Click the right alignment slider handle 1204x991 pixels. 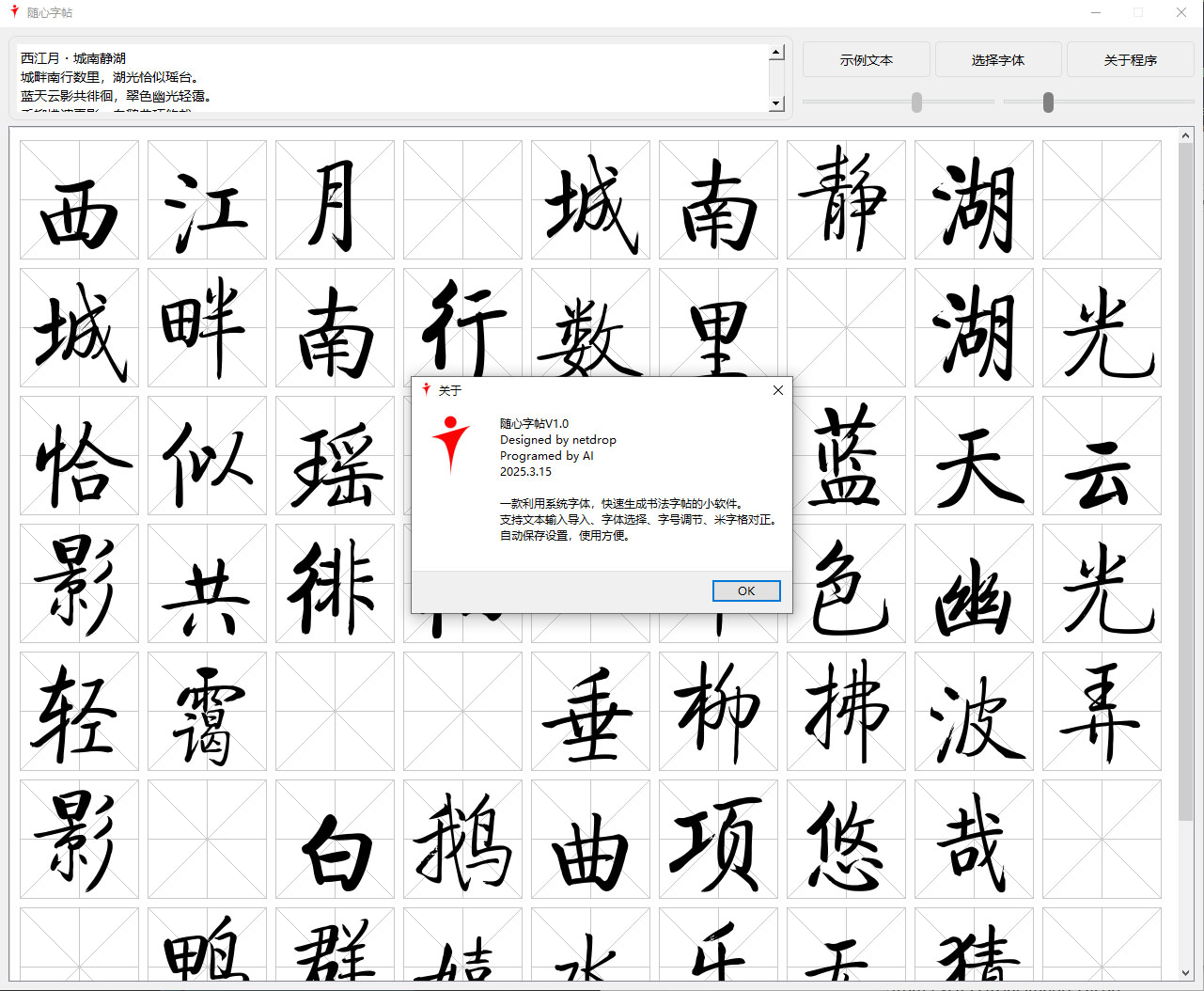coord(1048,102)
